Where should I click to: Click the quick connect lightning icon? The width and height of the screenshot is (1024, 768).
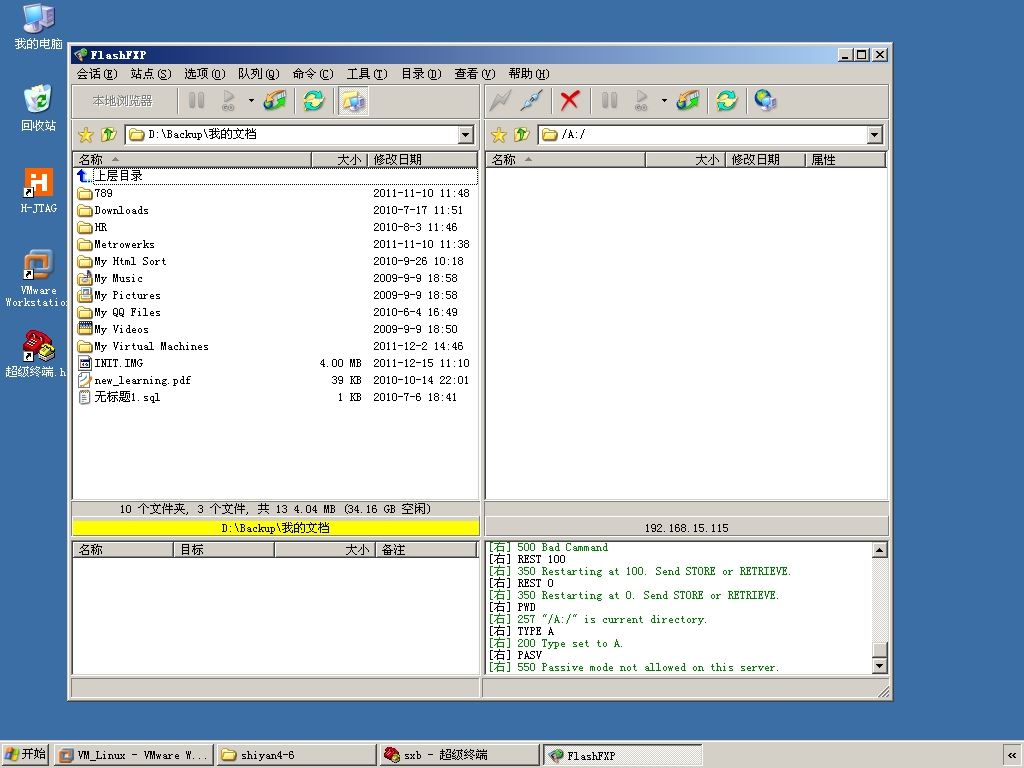click(x=500, y=101)
